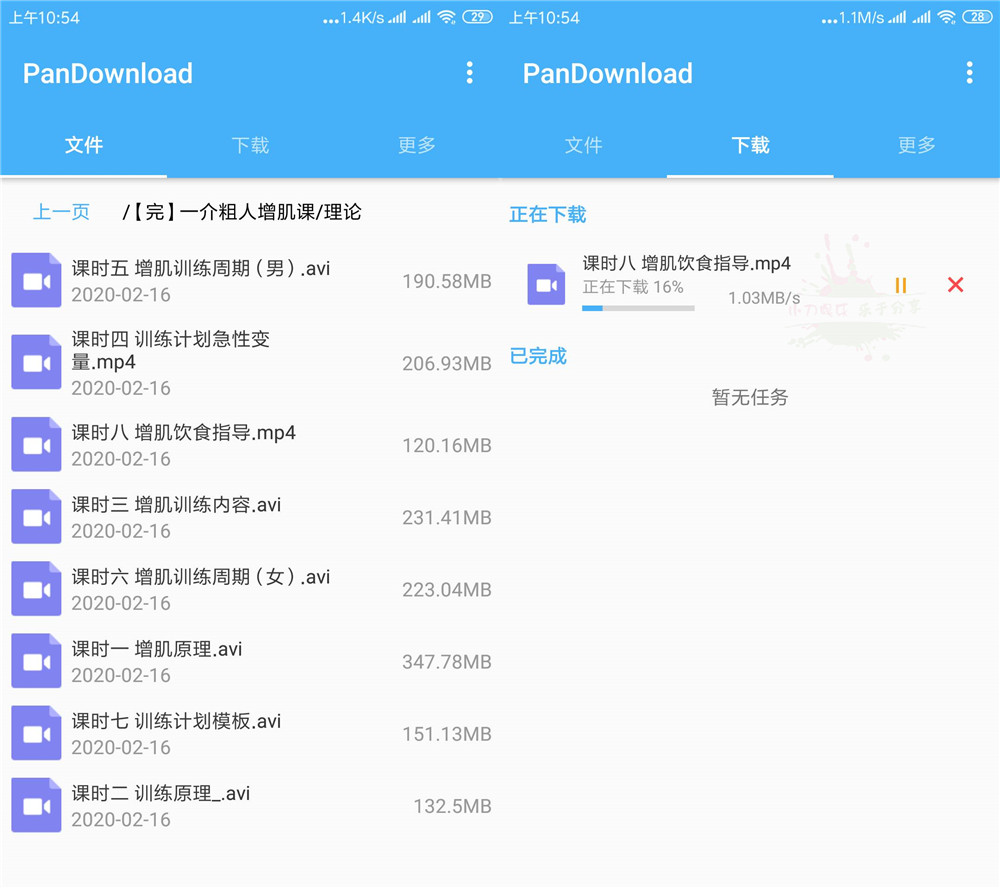This screenshot has width=1000, height=888.
Task: Switch to 下载 tab on left screen
Action: coord(250,145)
